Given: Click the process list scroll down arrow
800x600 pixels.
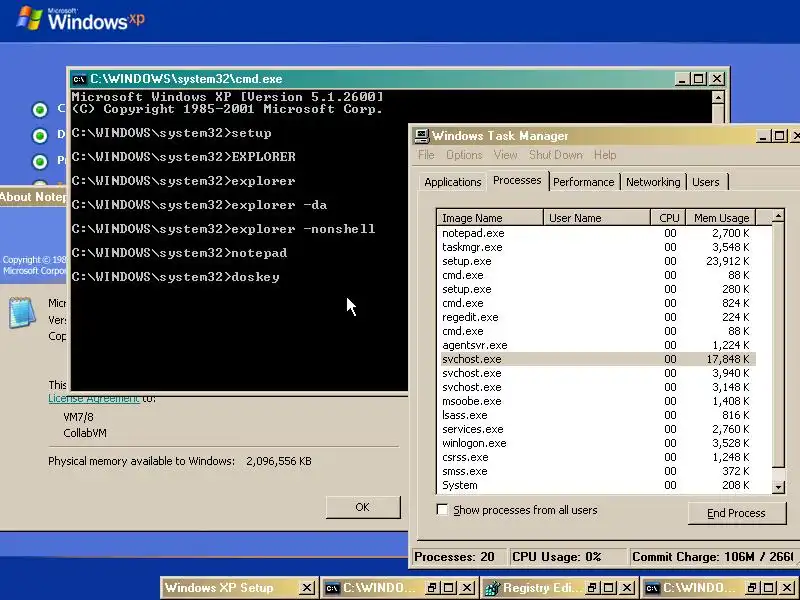Looking at the screenshot, I should tap(778, 487).
